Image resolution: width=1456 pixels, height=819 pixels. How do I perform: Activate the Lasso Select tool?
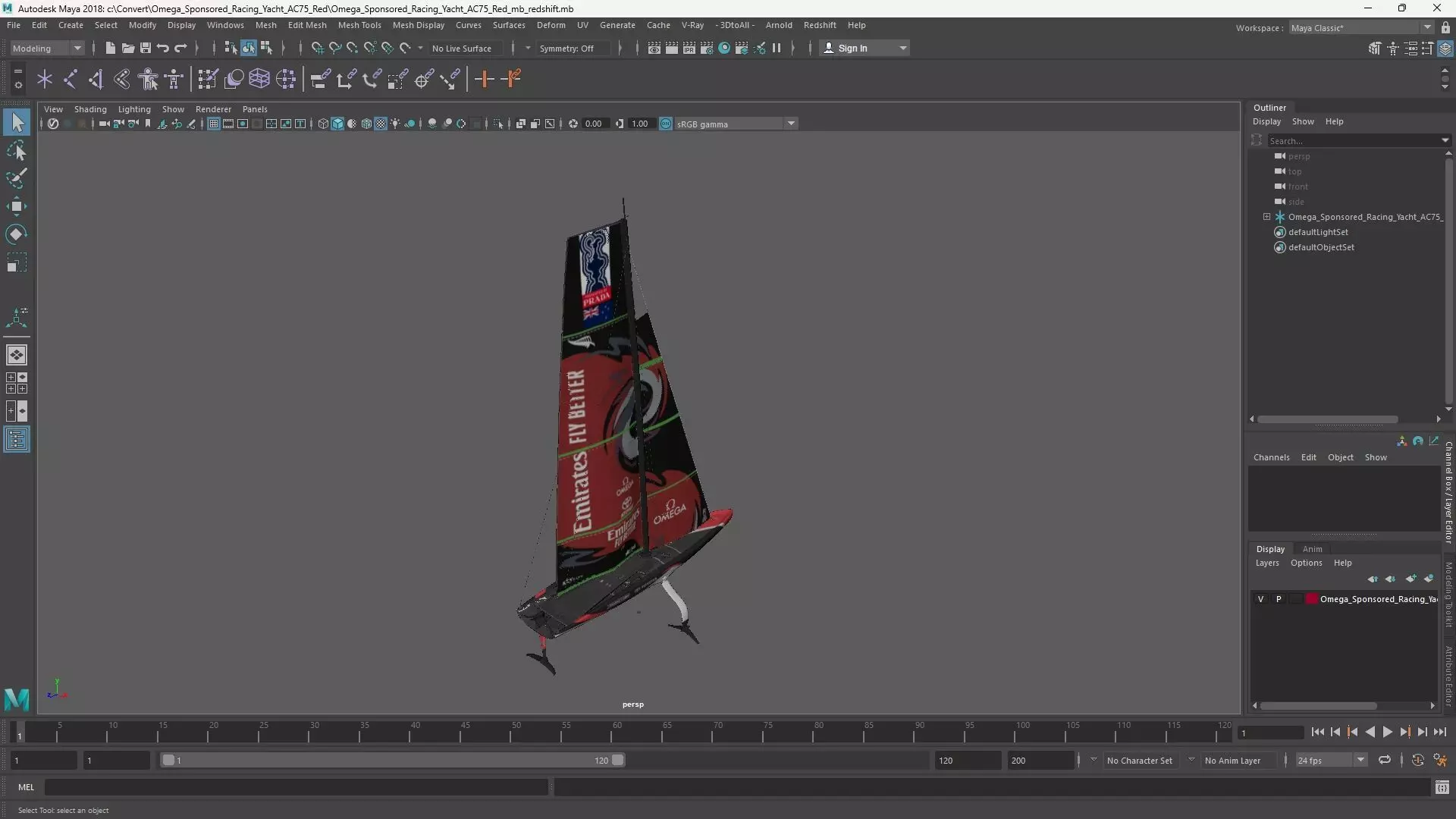coord(17,150)
